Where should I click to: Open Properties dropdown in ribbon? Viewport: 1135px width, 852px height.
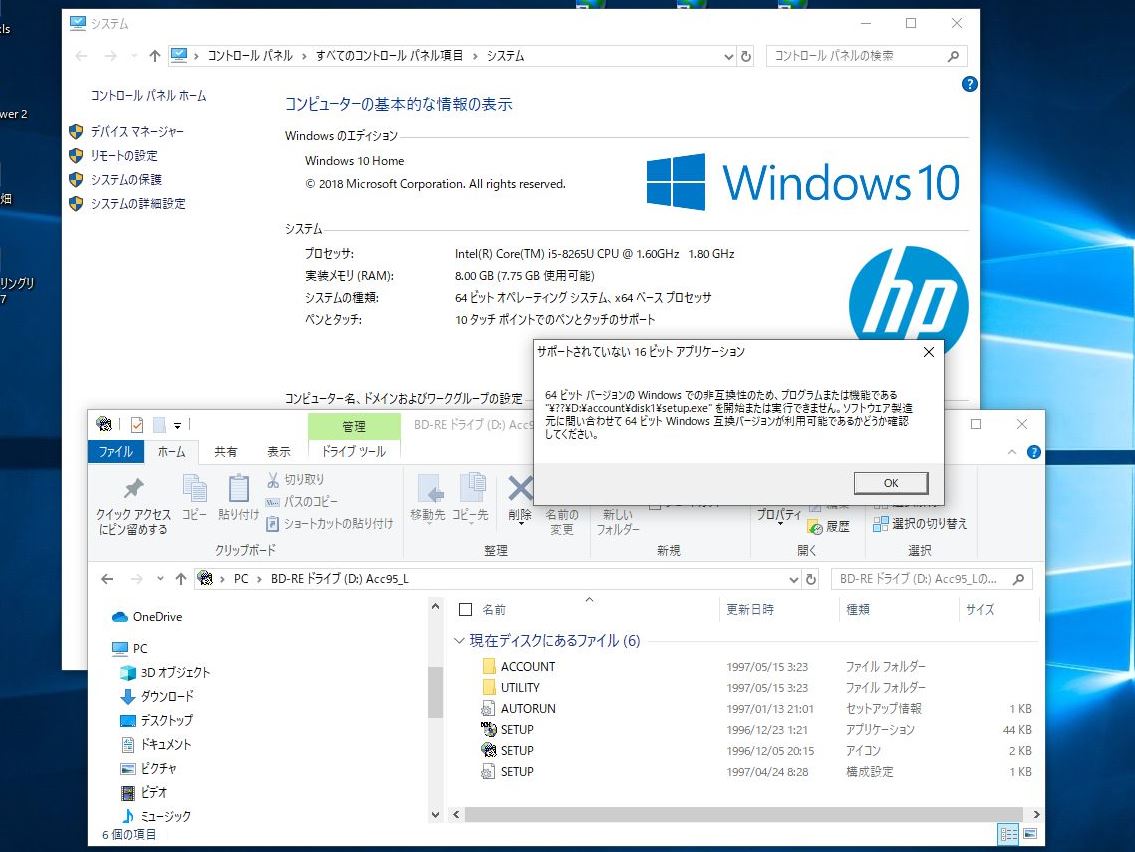click(779, 515)
